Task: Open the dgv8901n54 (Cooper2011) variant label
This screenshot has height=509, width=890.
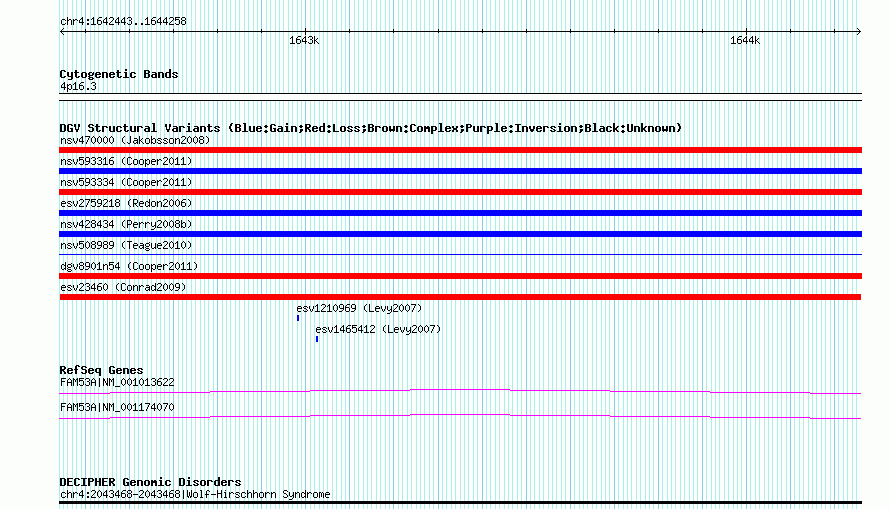Action: click(x=129, y=266)
